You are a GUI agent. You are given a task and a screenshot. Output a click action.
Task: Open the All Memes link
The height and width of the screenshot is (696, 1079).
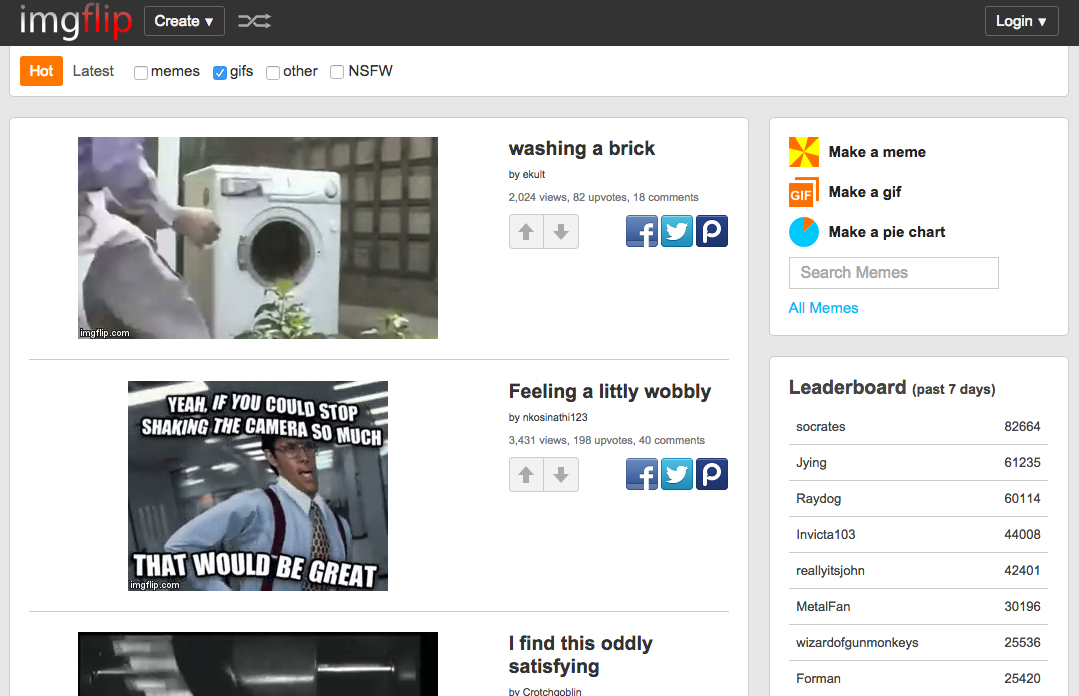tap(823, 308)
